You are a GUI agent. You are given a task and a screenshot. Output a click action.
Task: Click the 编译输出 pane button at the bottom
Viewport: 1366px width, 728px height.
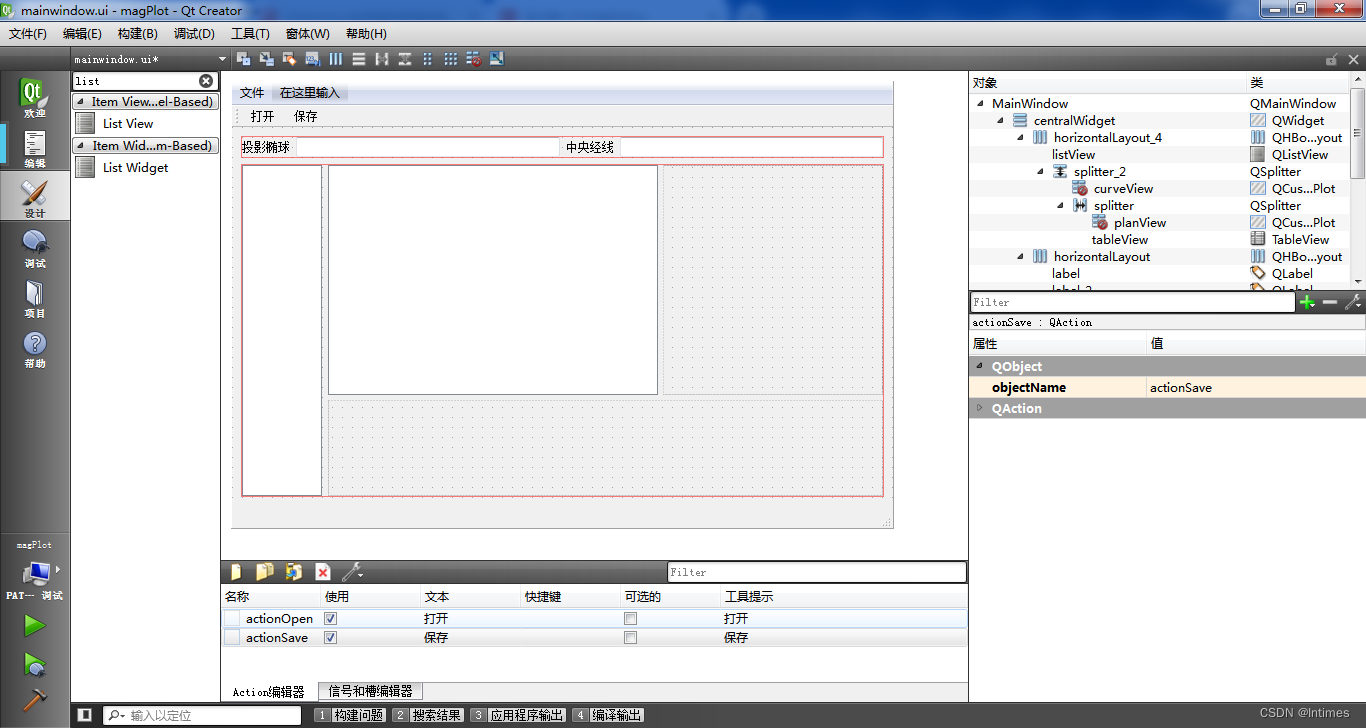617,714
